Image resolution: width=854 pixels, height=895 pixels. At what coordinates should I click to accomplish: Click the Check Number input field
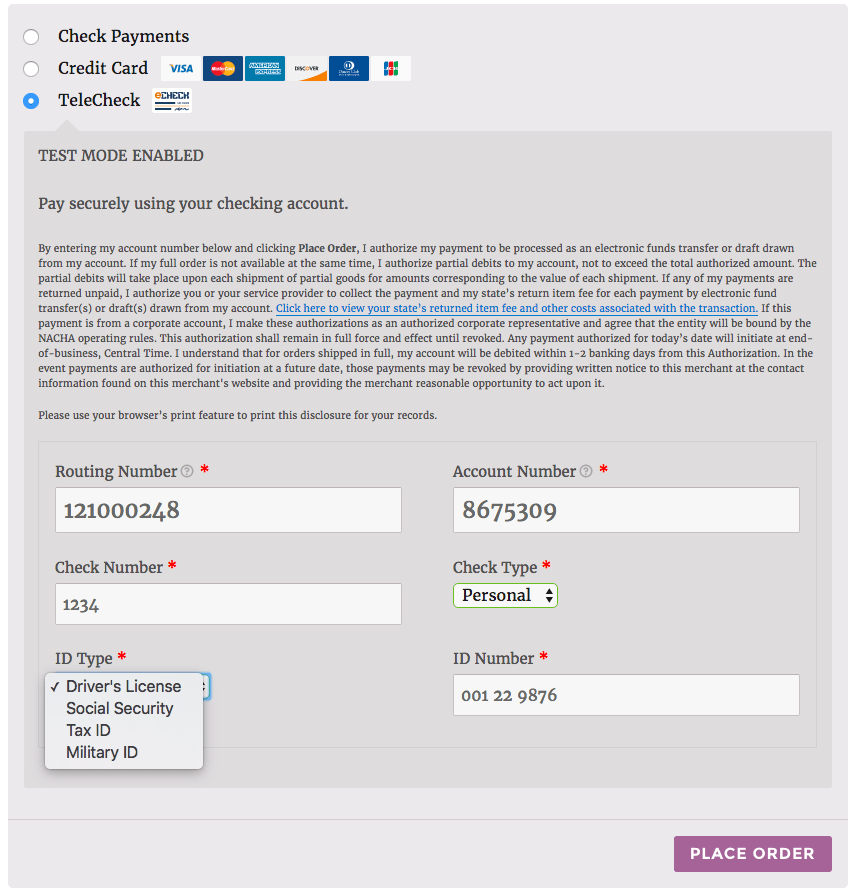tap(227, 603)
